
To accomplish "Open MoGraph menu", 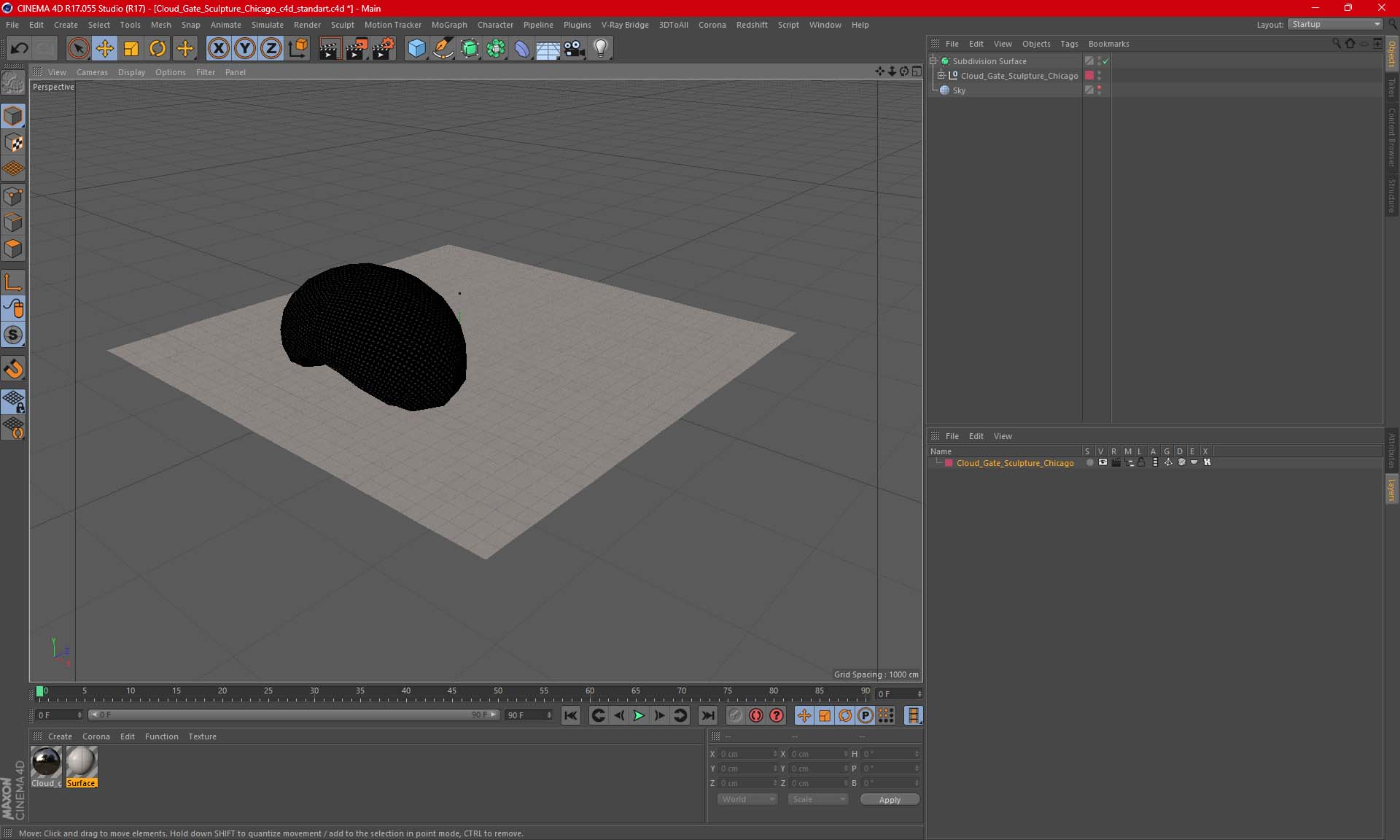I will pos(449,25).
